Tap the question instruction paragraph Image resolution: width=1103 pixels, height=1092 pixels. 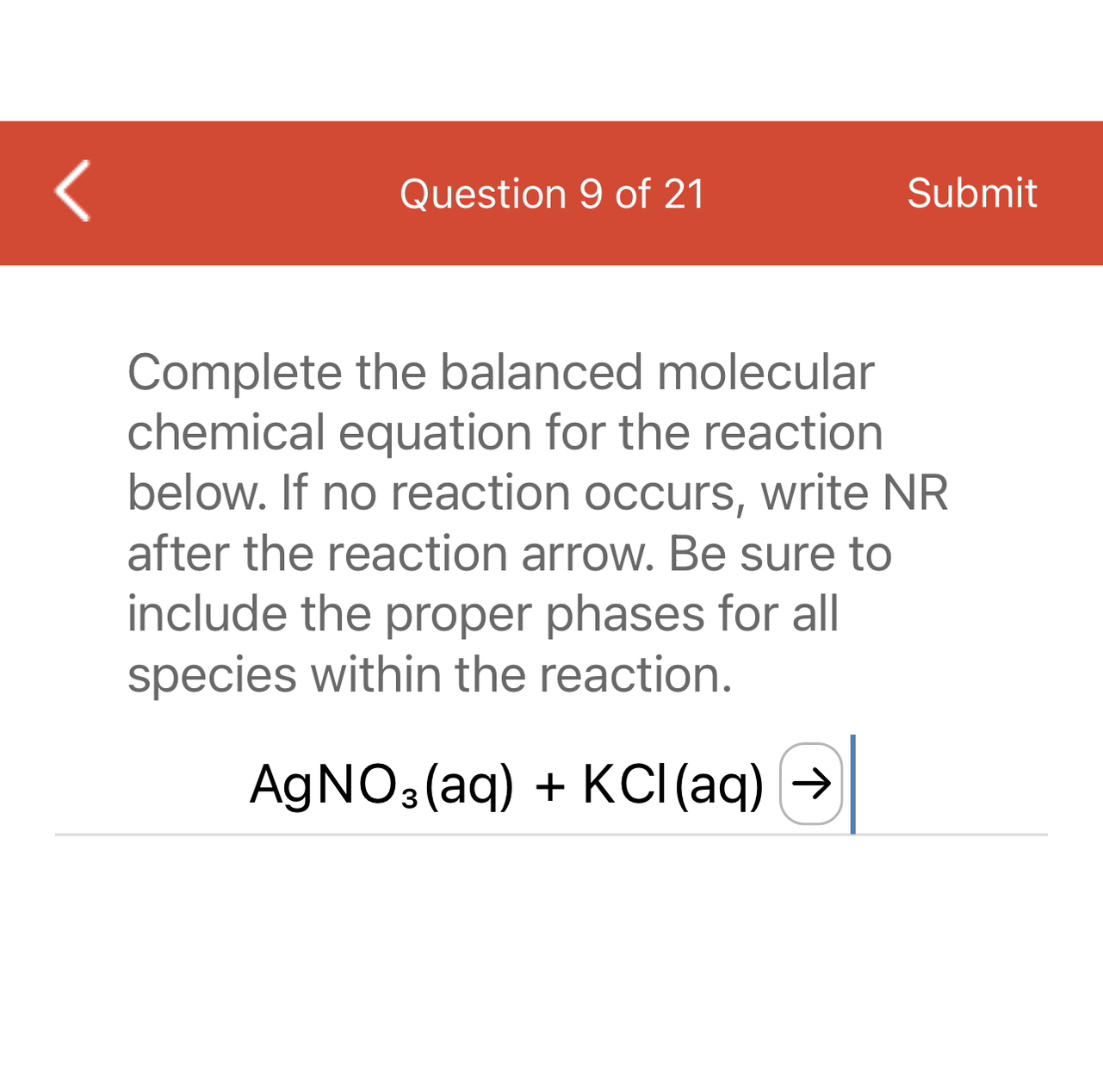coord(537,521)
